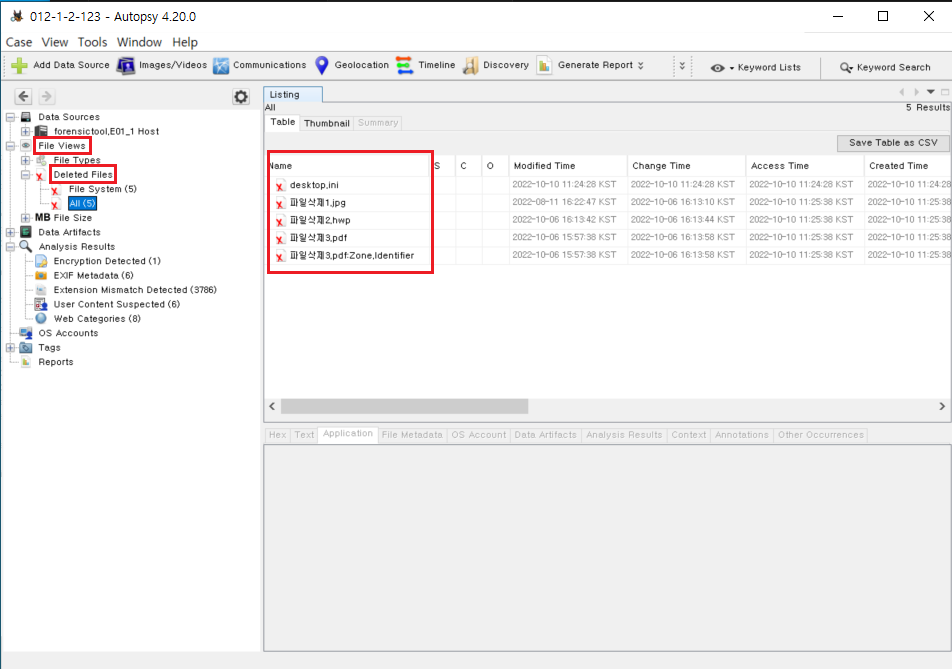Click the tree forward arrow button
This screenshot has height=669, width=952.
[x=46, y=96]
